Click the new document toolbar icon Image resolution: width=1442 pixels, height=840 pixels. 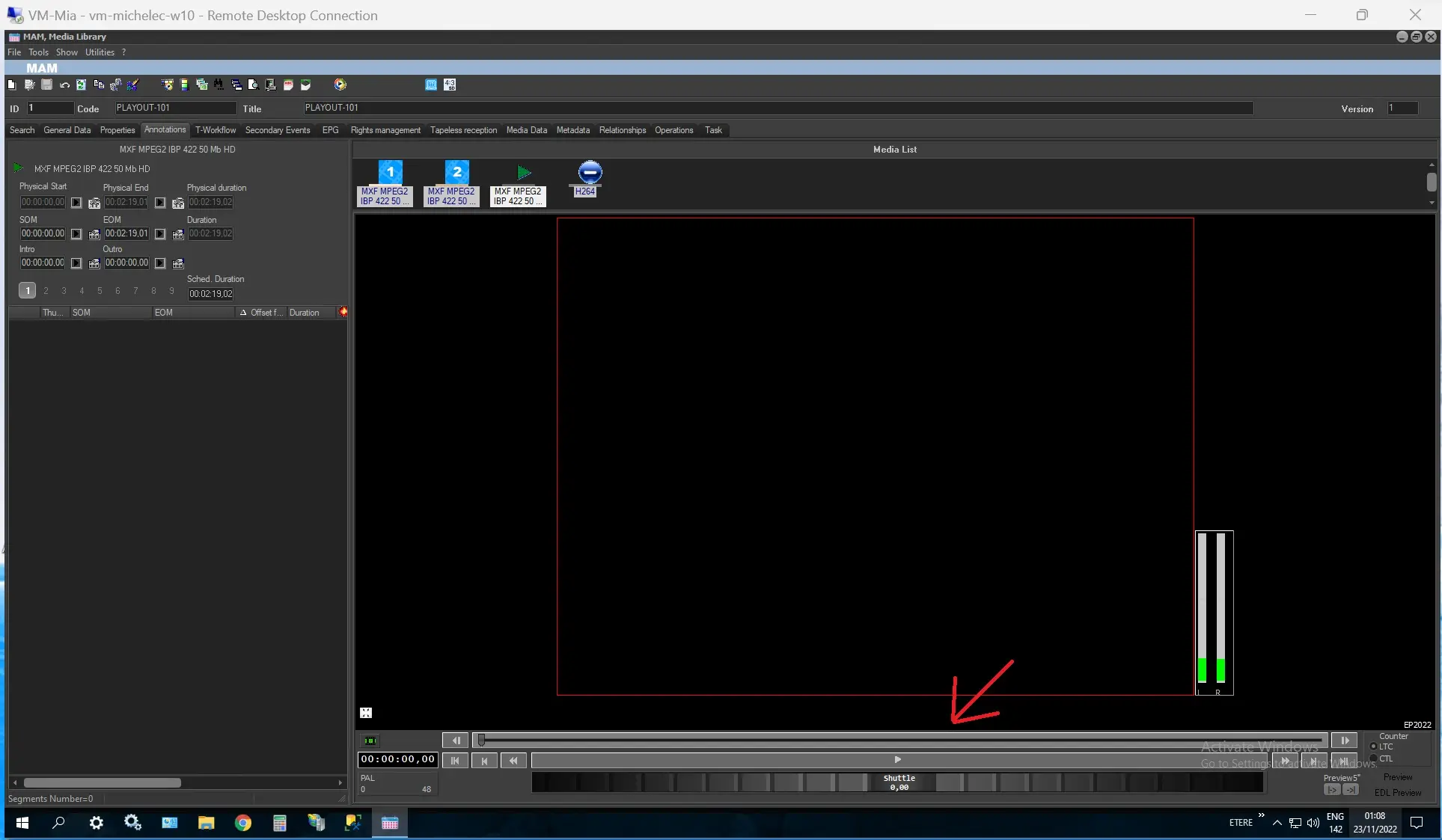click(12, 85)
